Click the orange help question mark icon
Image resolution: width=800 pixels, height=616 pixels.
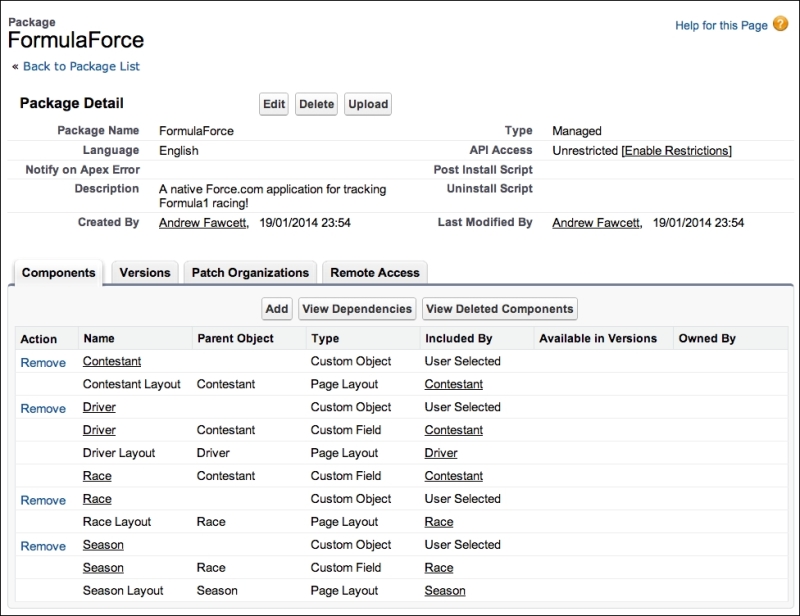point(780,23)
